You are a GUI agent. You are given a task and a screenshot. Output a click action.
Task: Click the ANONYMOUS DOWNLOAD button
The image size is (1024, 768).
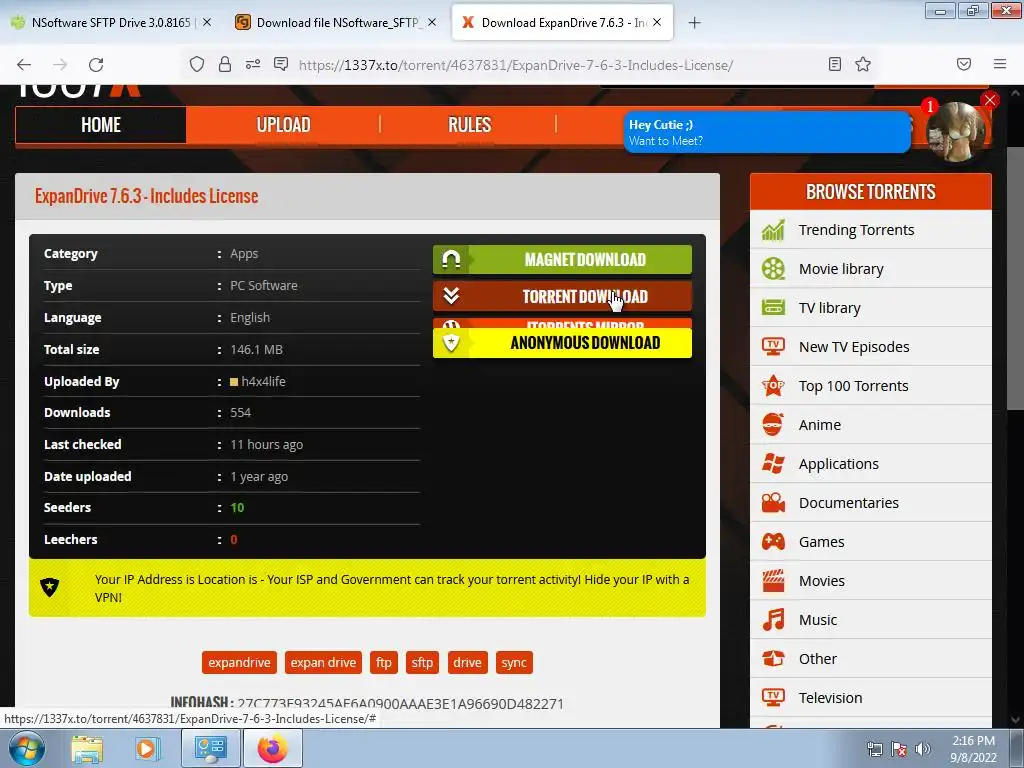[562, 343]
